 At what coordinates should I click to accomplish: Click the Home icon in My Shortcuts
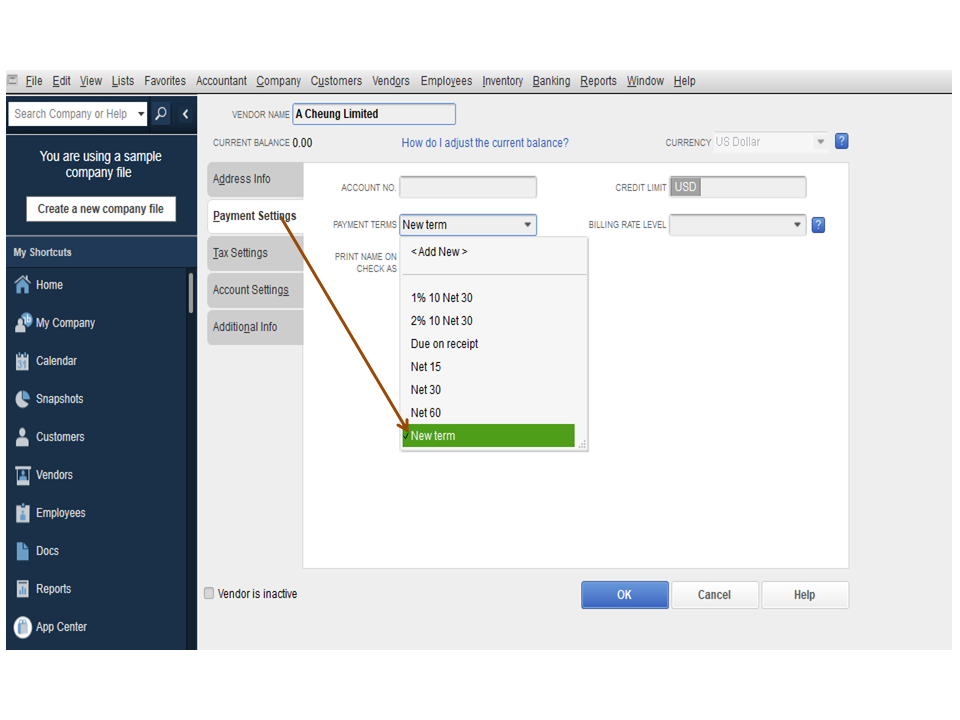coord(23,285)
